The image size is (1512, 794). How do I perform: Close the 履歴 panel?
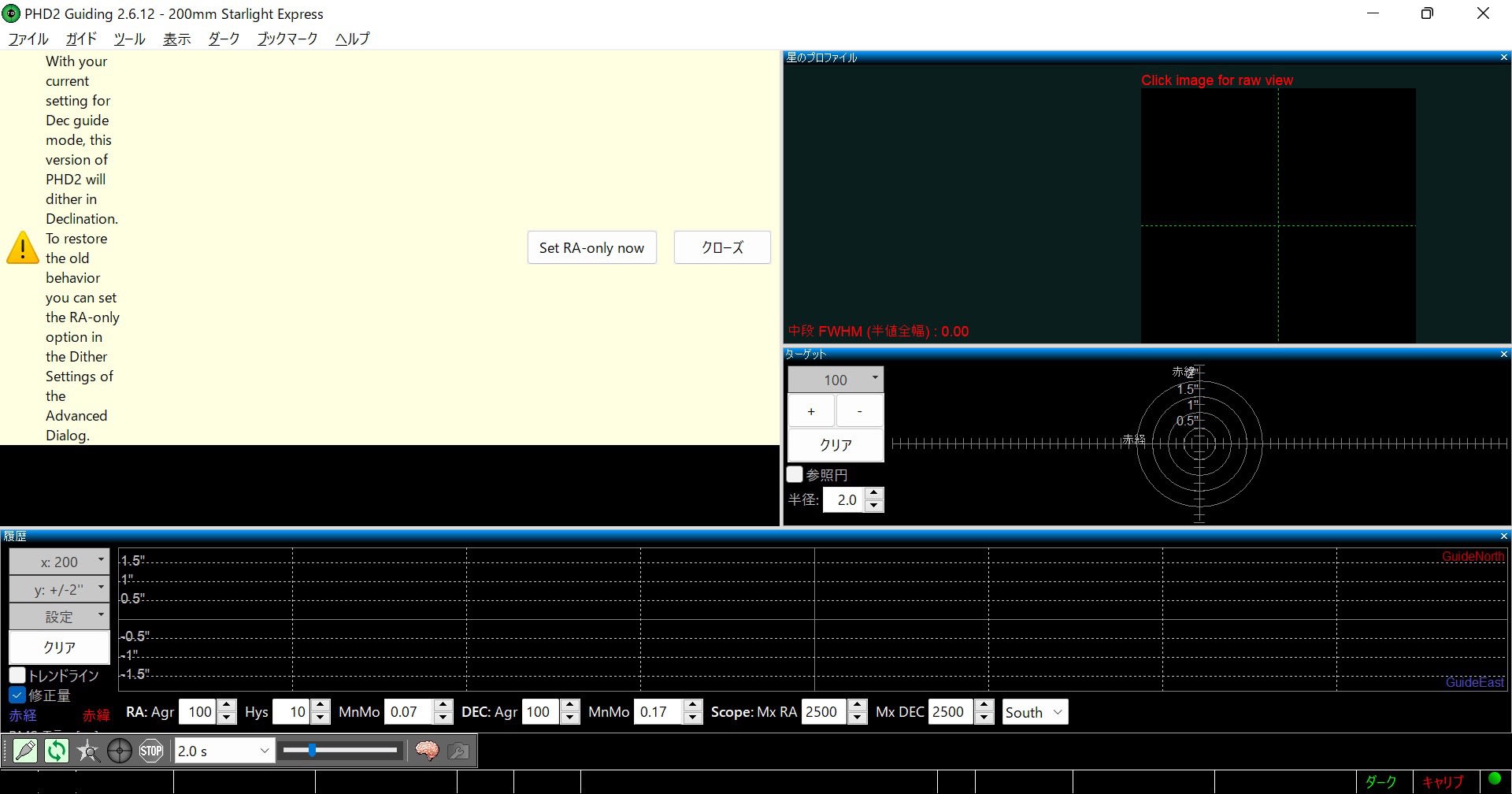click(1503, 536)
